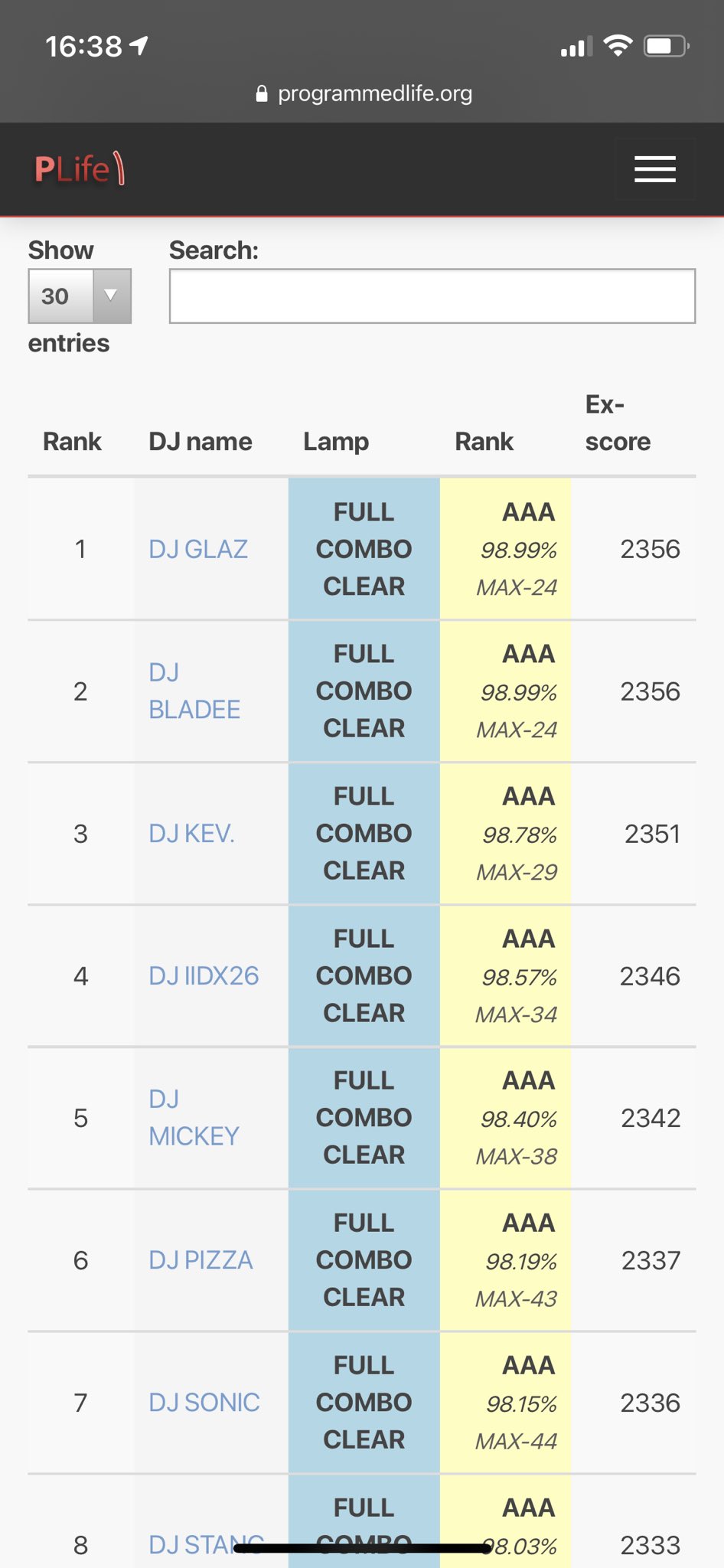Open DJ BLADEE profile link

(194, 691)
